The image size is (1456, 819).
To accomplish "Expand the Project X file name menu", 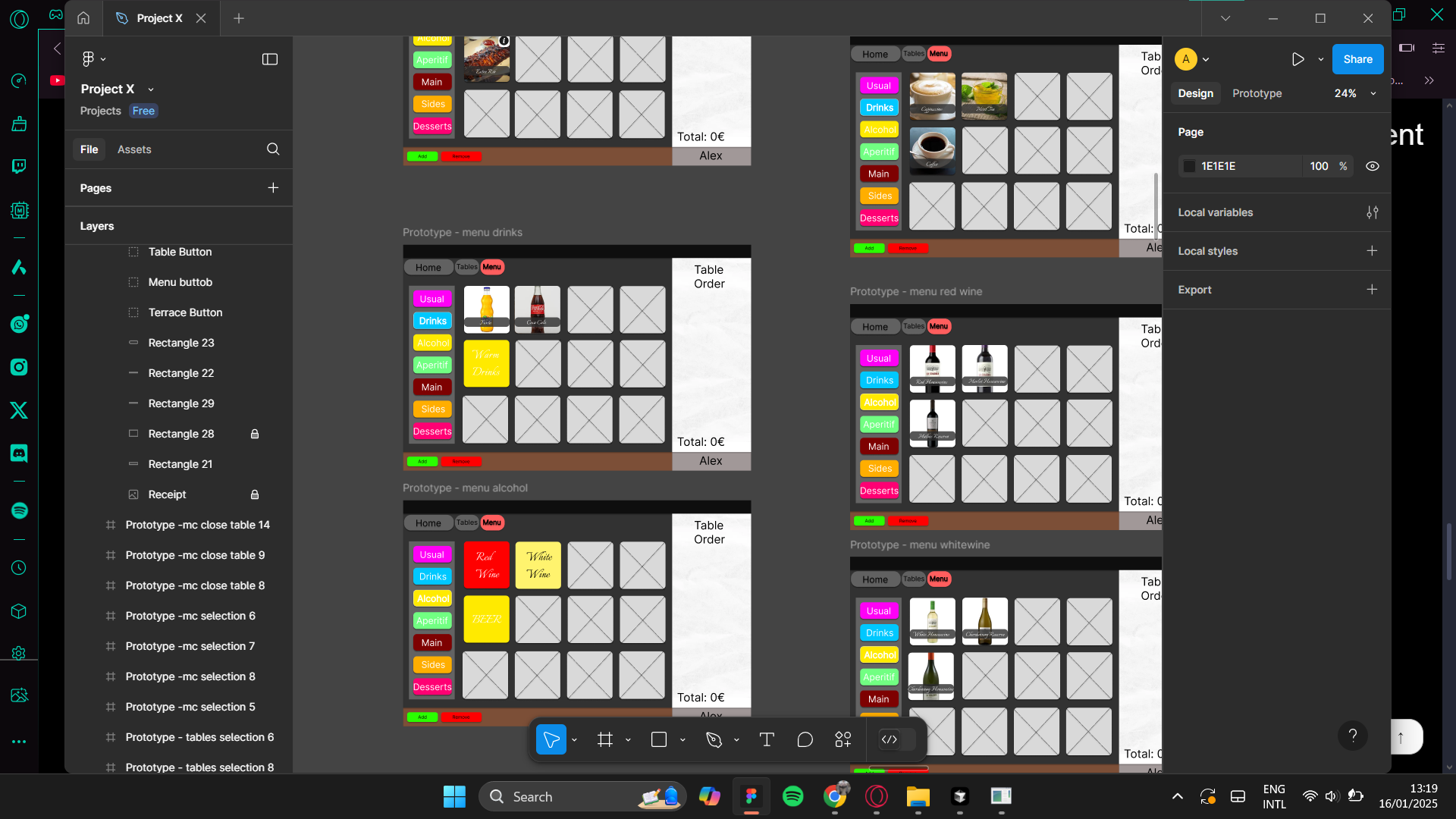I will pyautogui.click(x=151, y=89).
